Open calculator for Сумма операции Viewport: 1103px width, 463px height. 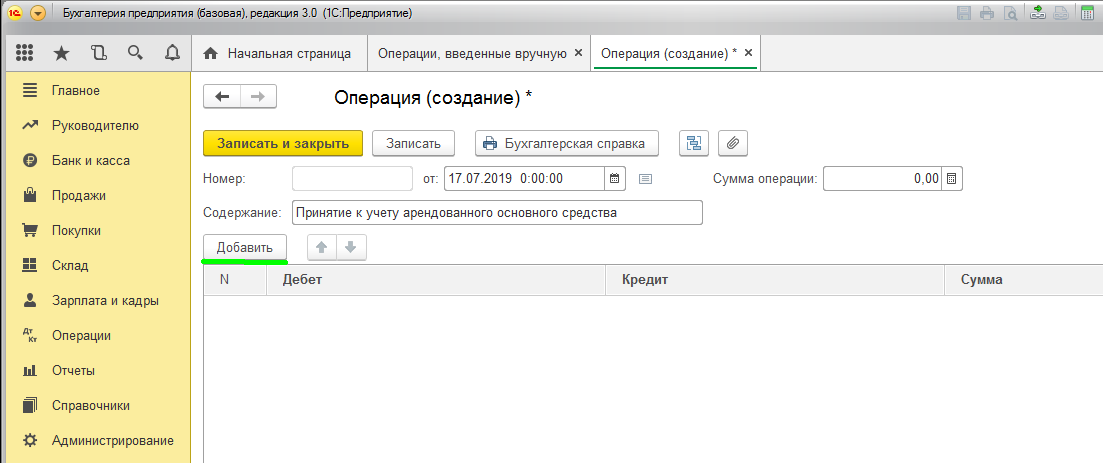tap(951, 179)
